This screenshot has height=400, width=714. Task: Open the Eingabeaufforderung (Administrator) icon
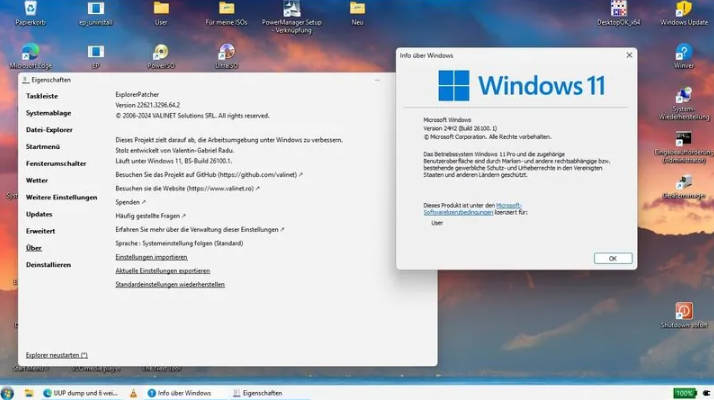tap(684, 147)
